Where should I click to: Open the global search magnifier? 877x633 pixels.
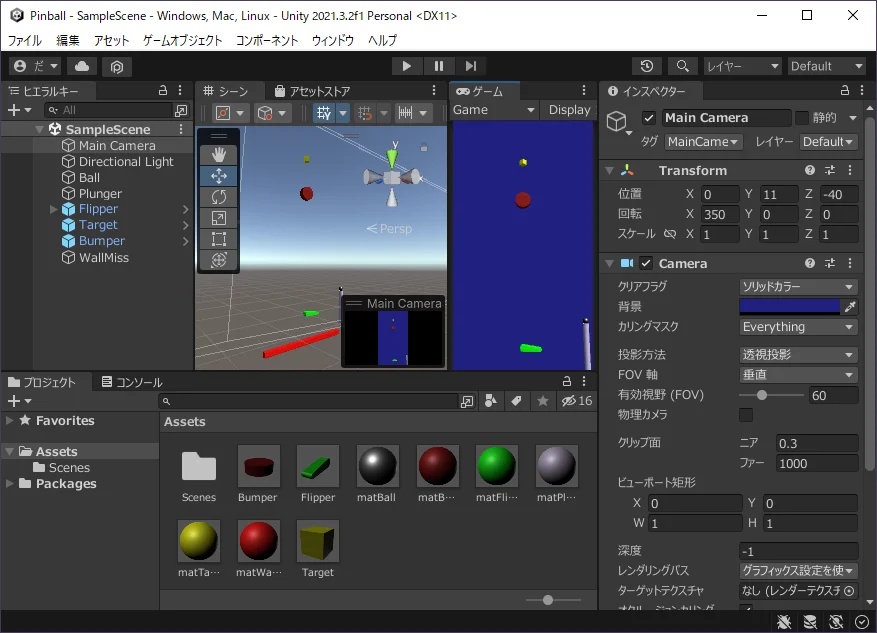pyautogui.click(x=682, y=67)
